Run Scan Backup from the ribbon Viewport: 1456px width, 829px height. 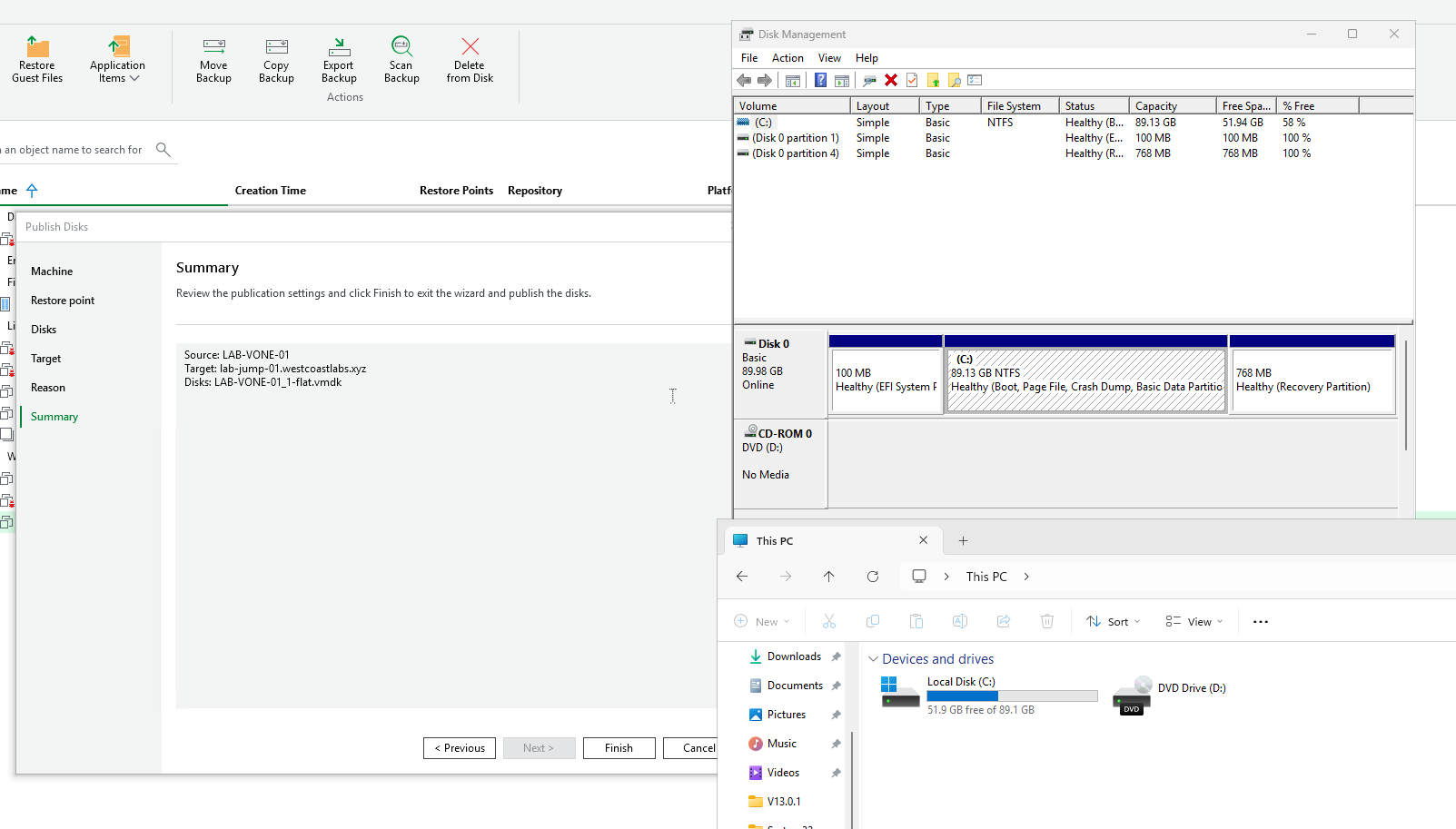pyautogui.click(x=401, y=47)
